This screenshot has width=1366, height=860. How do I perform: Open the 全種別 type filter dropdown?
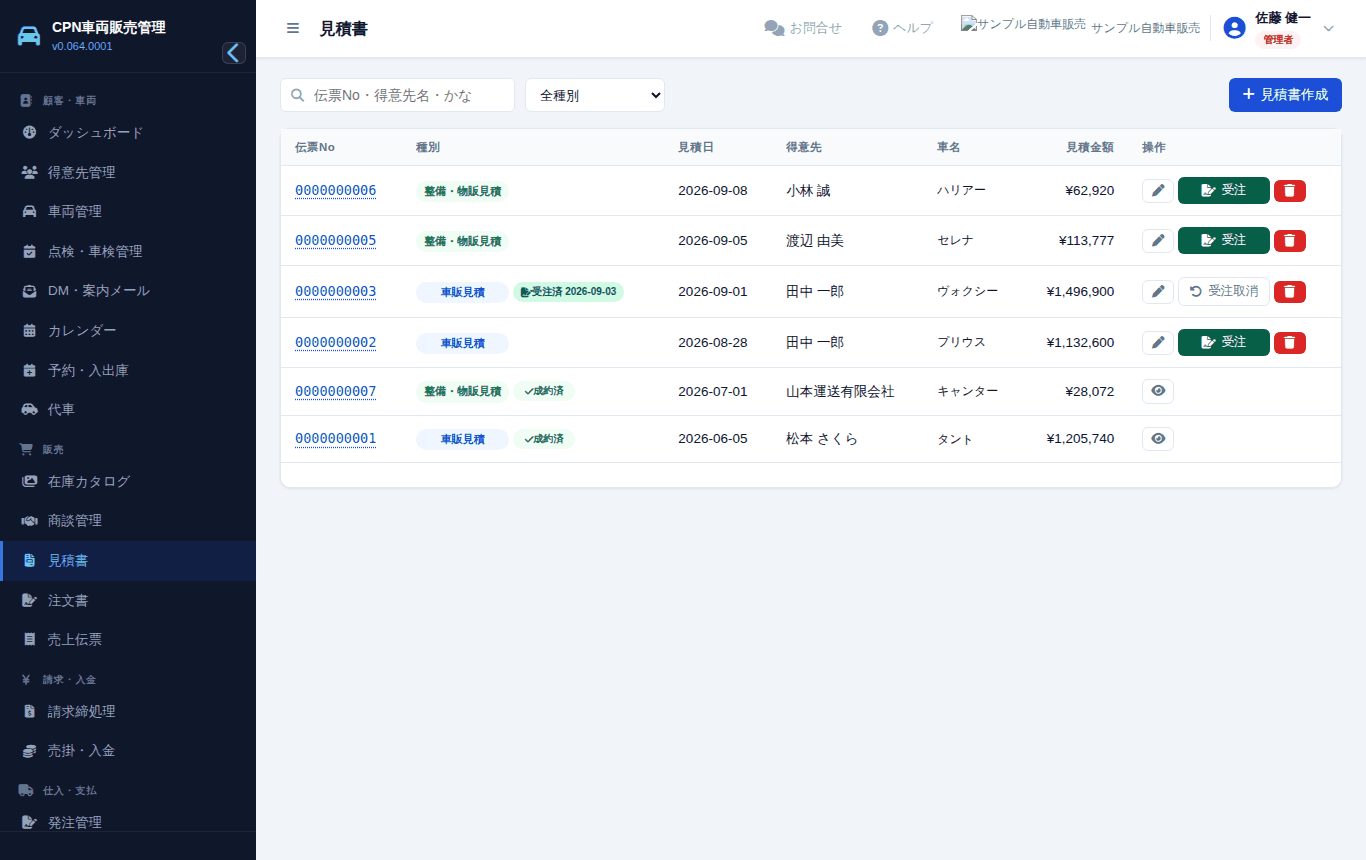595,95
